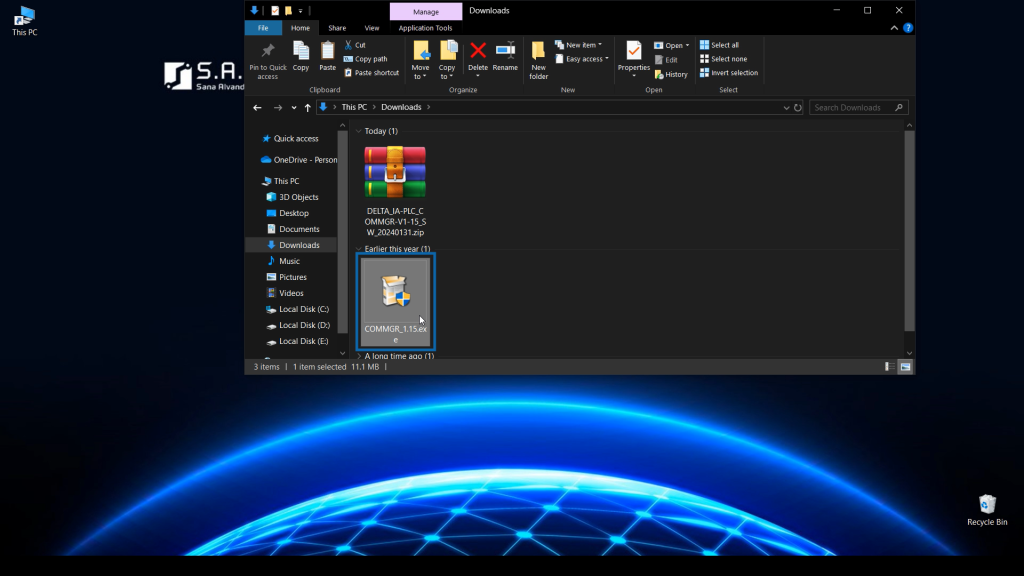This screenshot has height=576, width=1024.
Task: Rename the selected file
Action: coord(505,56)
